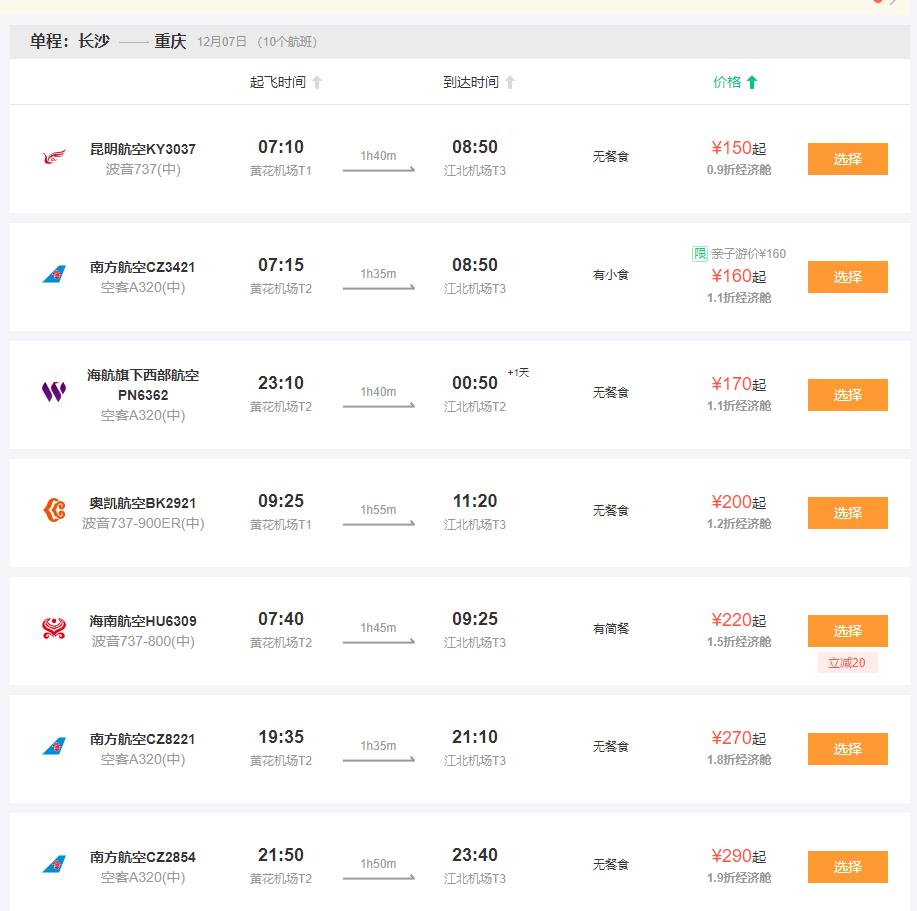Sort flights by 价格 price
917x911 pixels.
click(x=735, y=82)
